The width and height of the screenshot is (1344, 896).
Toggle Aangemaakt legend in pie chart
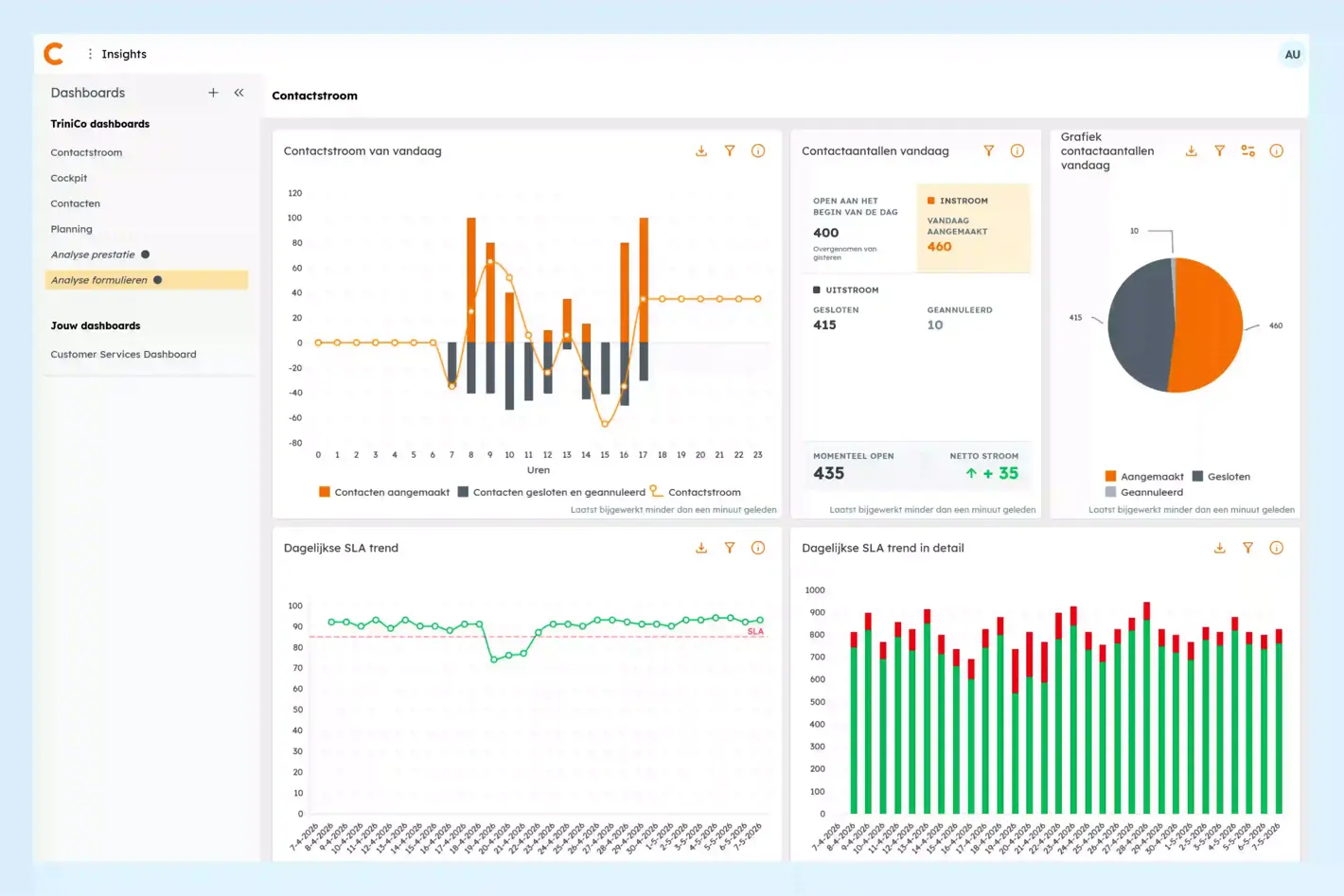coord(1144,477)
